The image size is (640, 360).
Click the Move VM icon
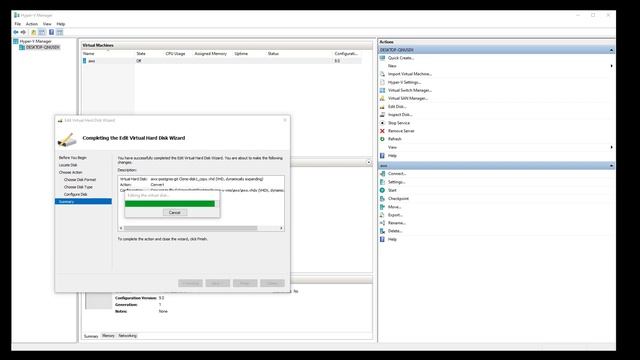click(x=382, y=207)
